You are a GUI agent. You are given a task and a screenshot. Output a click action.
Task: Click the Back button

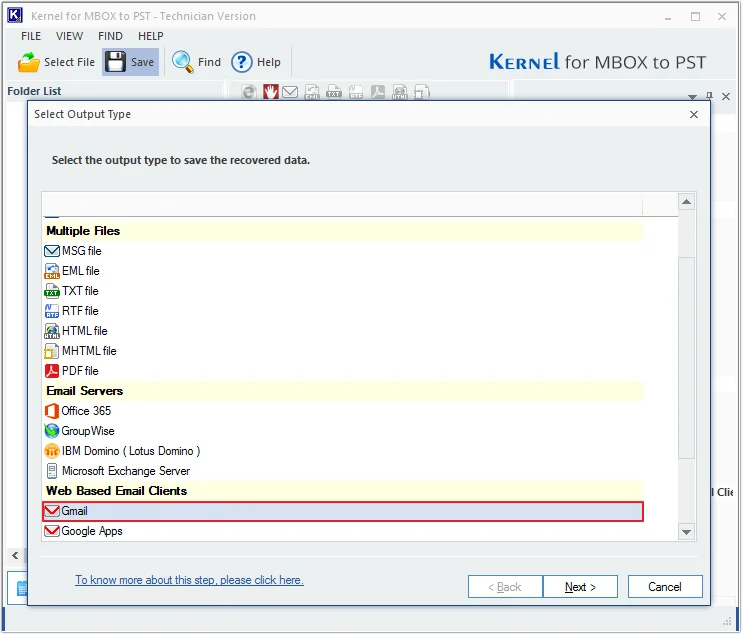505,587
